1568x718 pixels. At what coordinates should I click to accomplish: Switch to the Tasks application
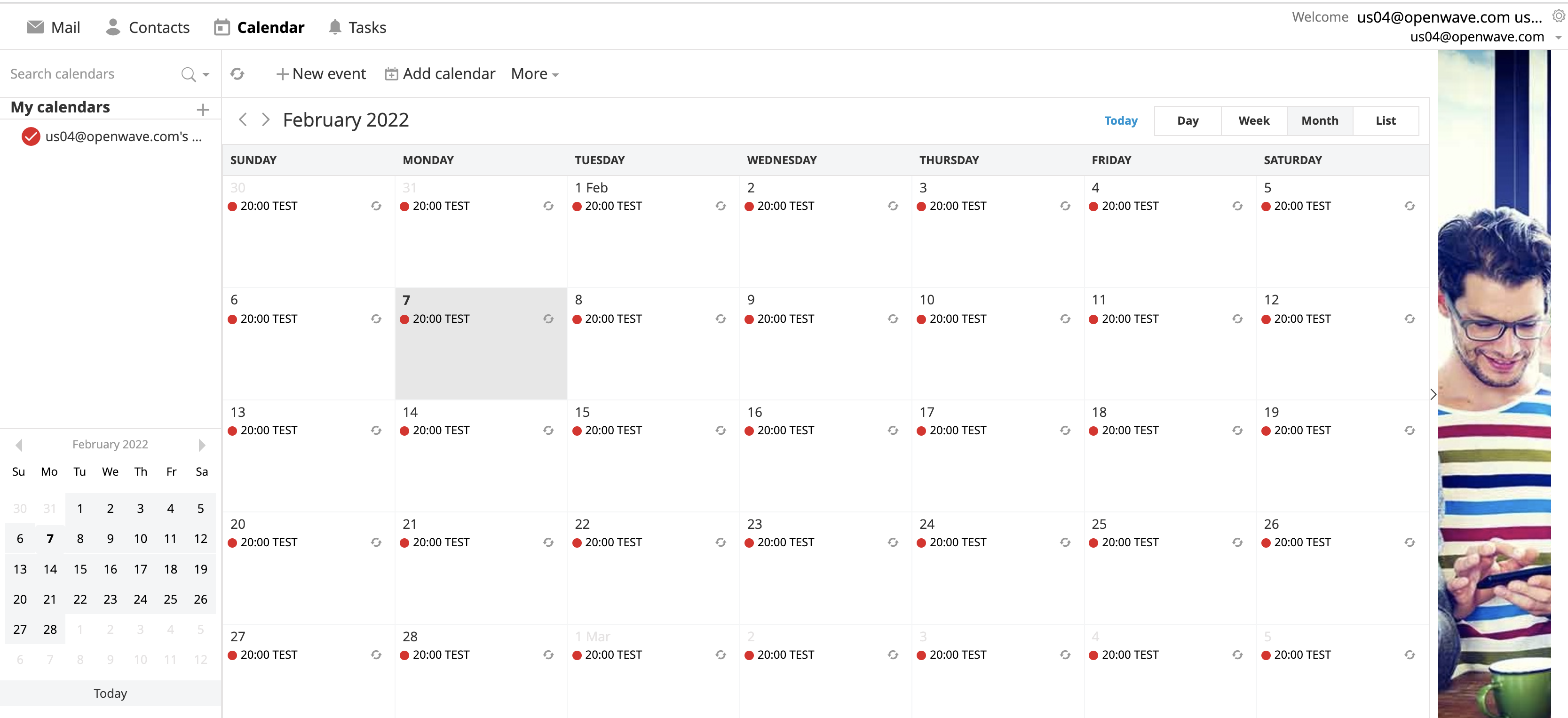point(356,27)
